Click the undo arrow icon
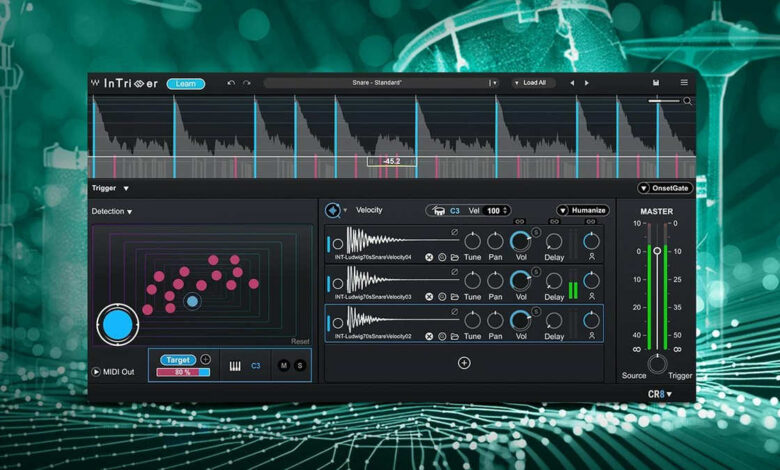This screenshot has width=780, height=470. point(232,83)
